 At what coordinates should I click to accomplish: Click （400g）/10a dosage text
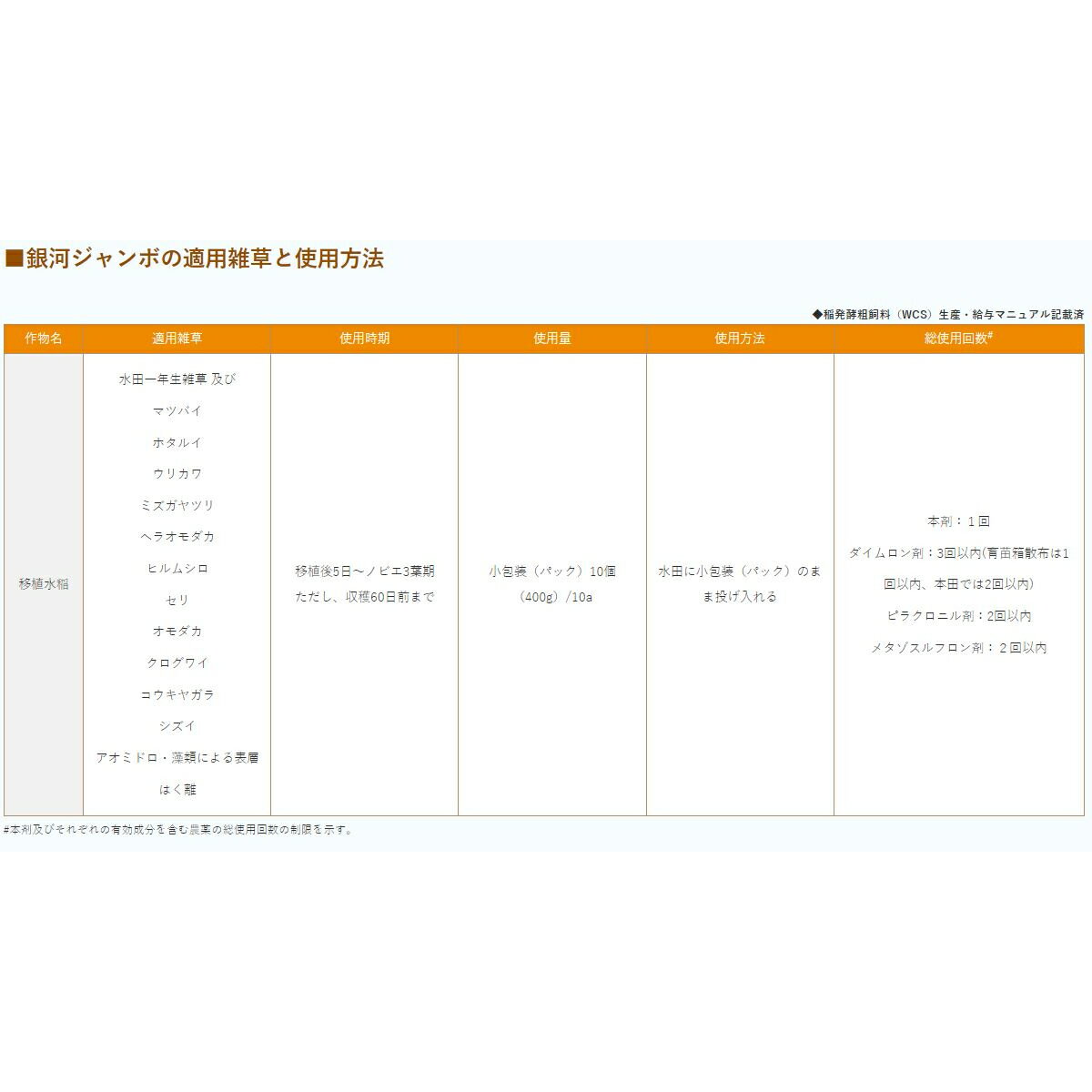point(552,597)
